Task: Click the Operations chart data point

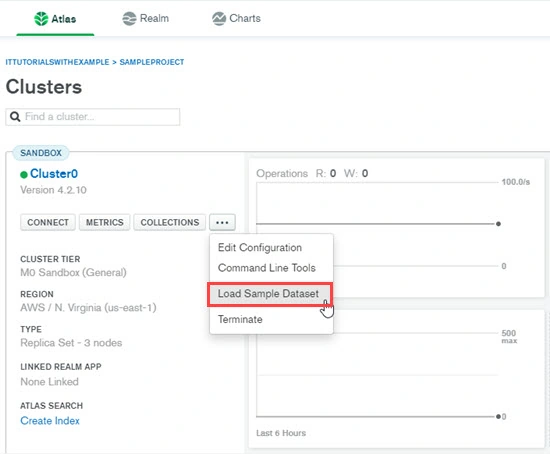Action: (x=498, y=224)
